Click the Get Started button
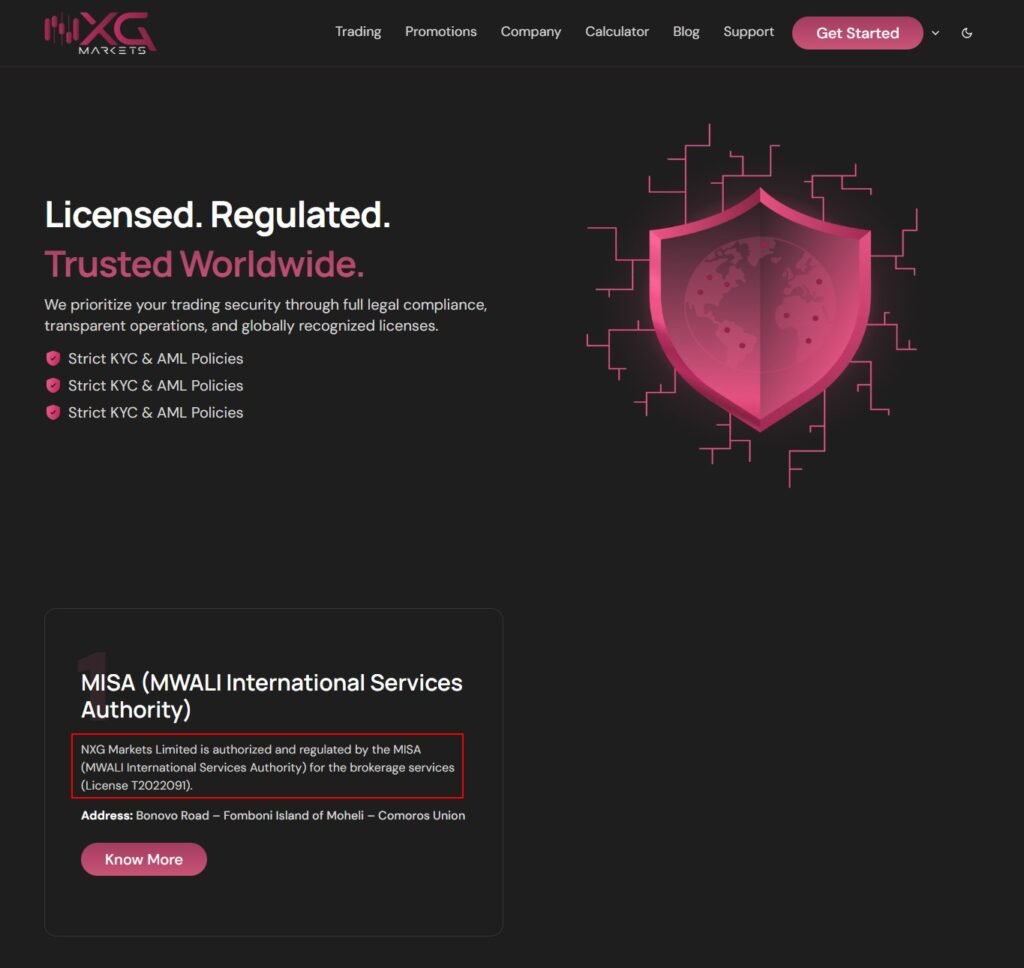 [x=857, y=32]
